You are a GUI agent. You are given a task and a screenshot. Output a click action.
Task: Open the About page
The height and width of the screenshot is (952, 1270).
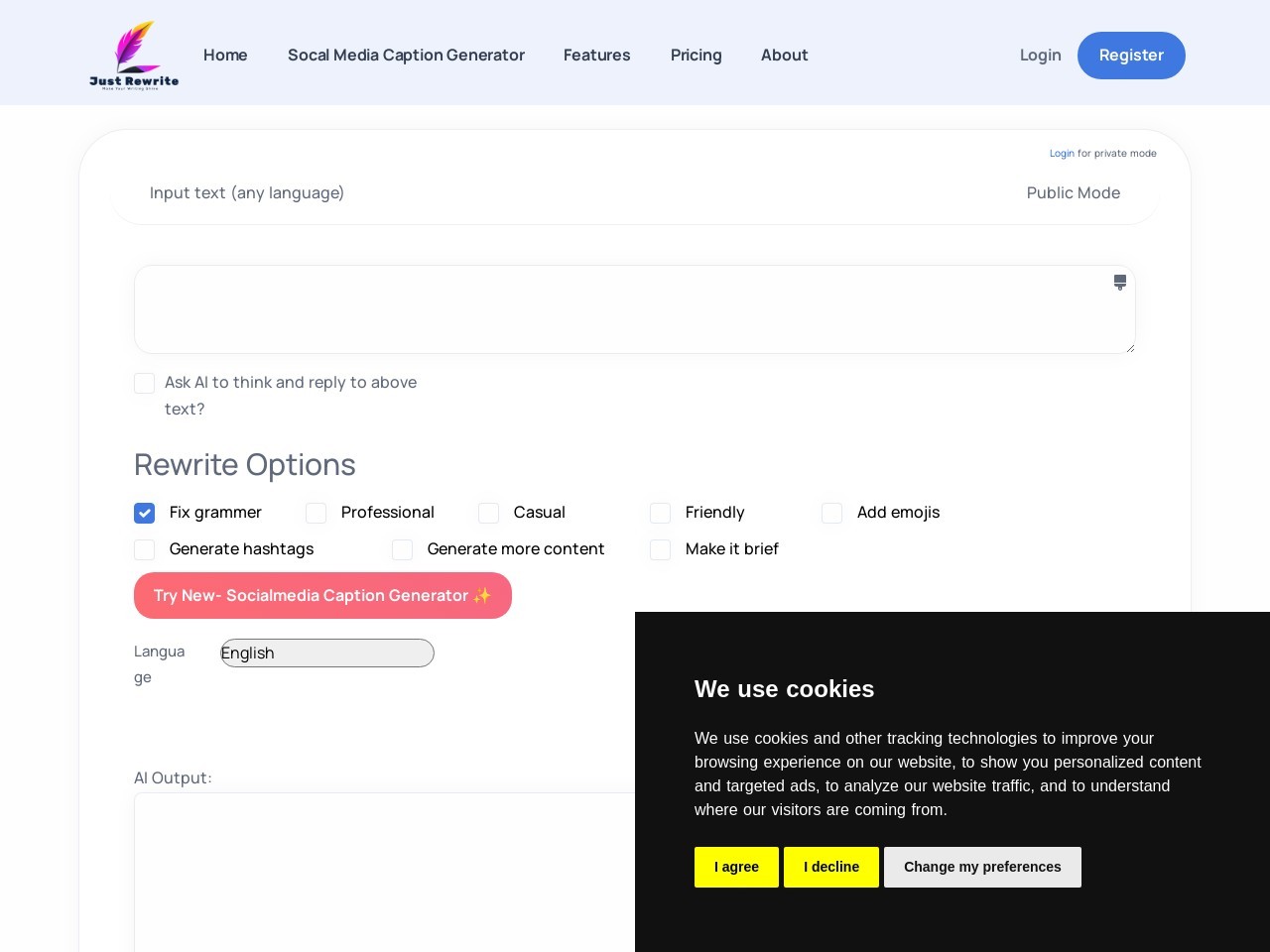pos(784,56)
